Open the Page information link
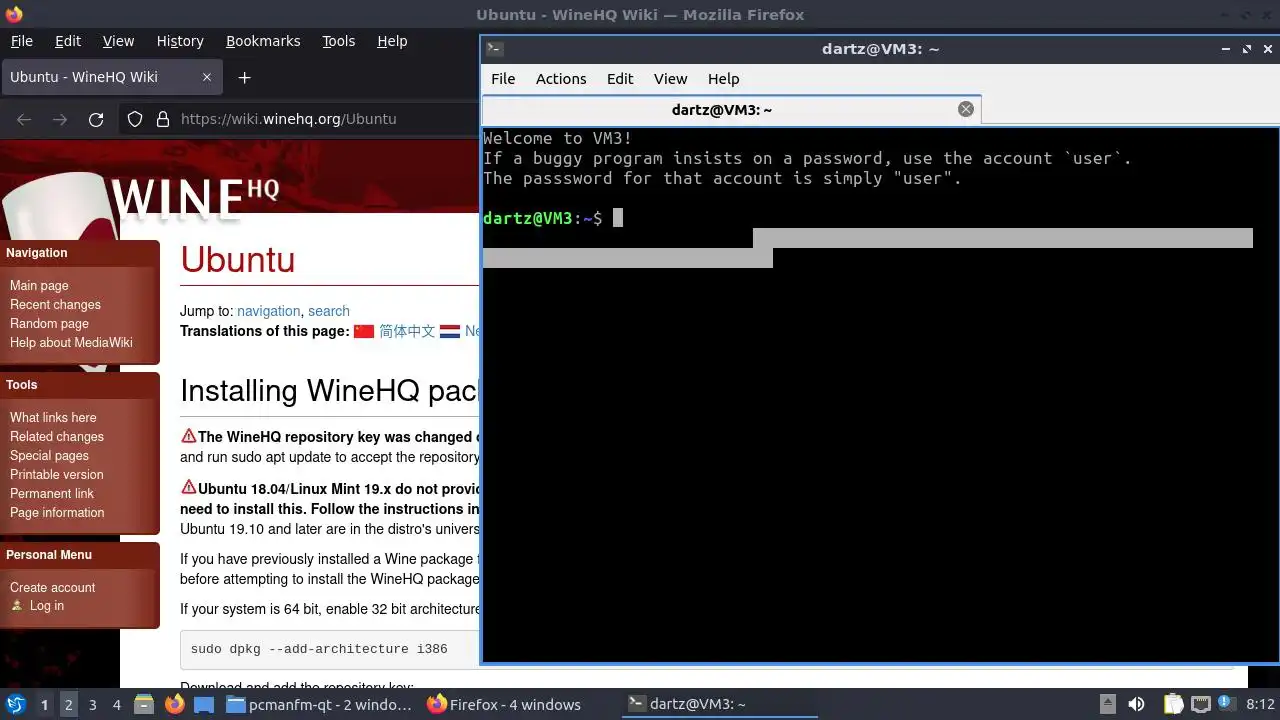1280x720 pixels. click(x=57, y=512)
